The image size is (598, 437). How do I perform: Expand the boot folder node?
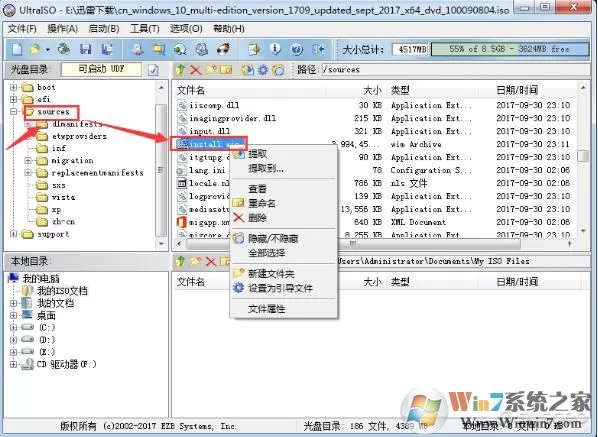pyautogui.click(x=13, y=87)
